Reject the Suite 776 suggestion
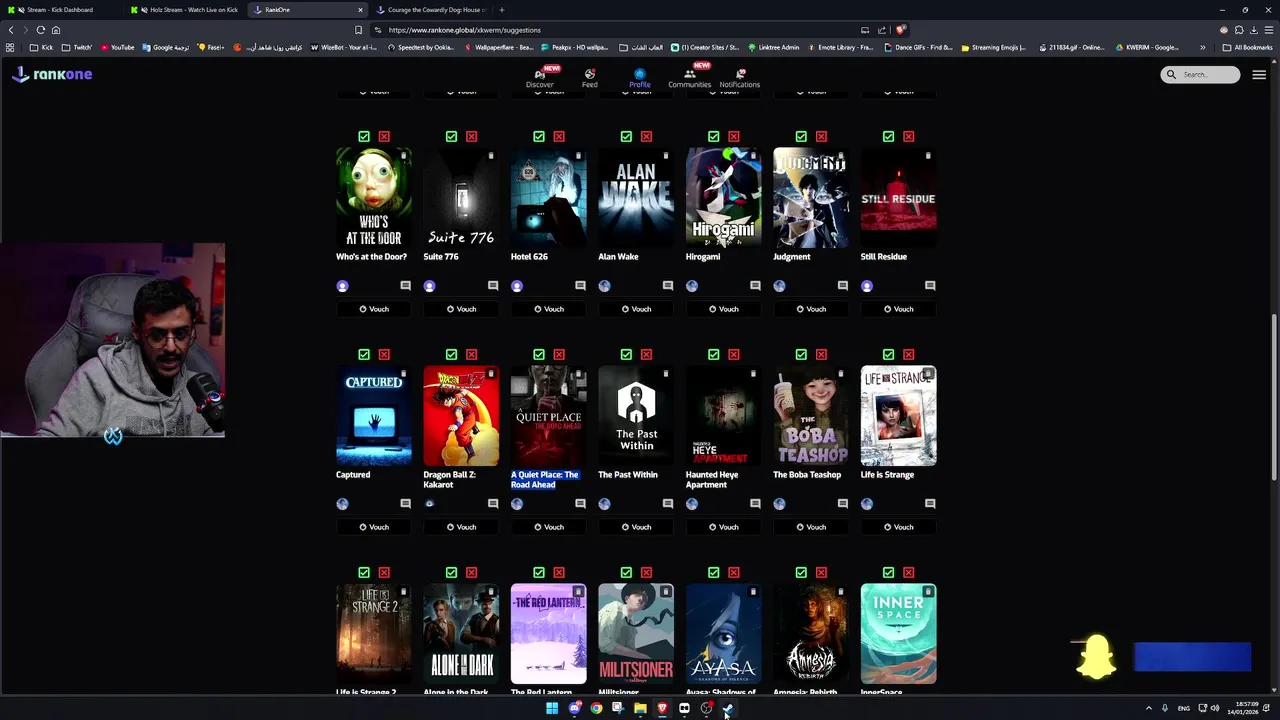The width and height of the screenshot is (1280, 720). coord(471,136)
